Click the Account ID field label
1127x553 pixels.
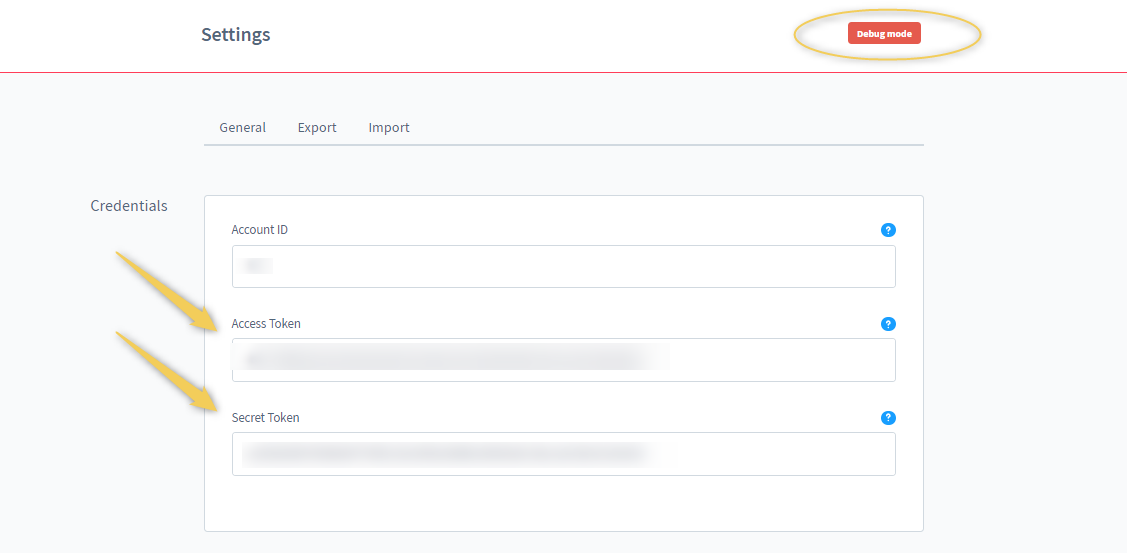(260, 230)
